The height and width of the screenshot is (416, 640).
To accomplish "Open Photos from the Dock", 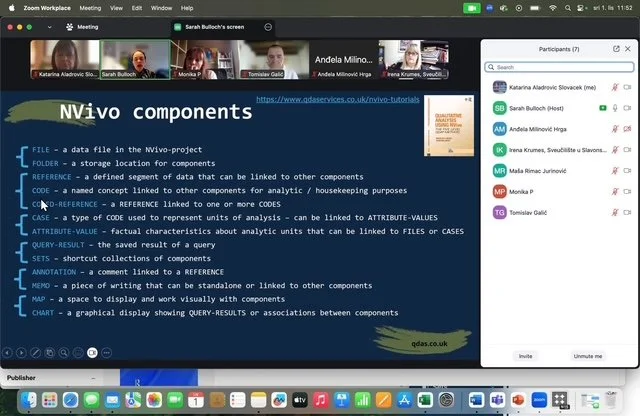I will (x=154, y=400).
